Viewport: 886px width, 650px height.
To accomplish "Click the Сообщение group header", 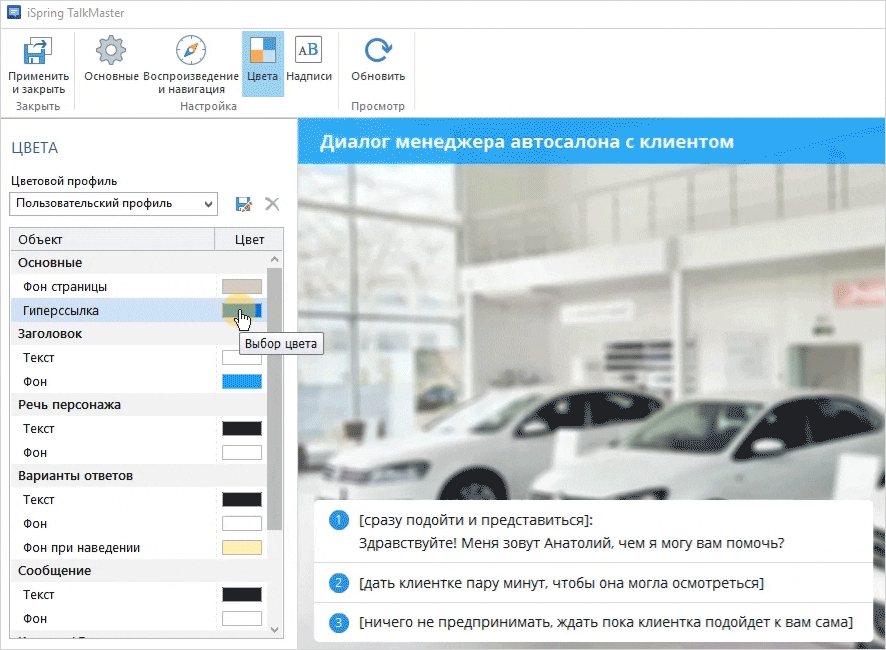I will tap(138, 571).
